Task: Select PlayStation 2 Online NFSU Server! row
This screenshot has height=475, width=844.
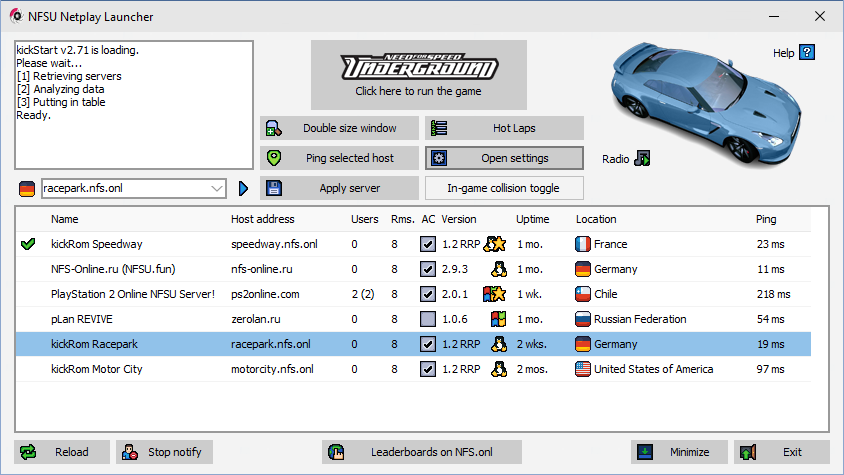Action: click(x=413, y=294)
